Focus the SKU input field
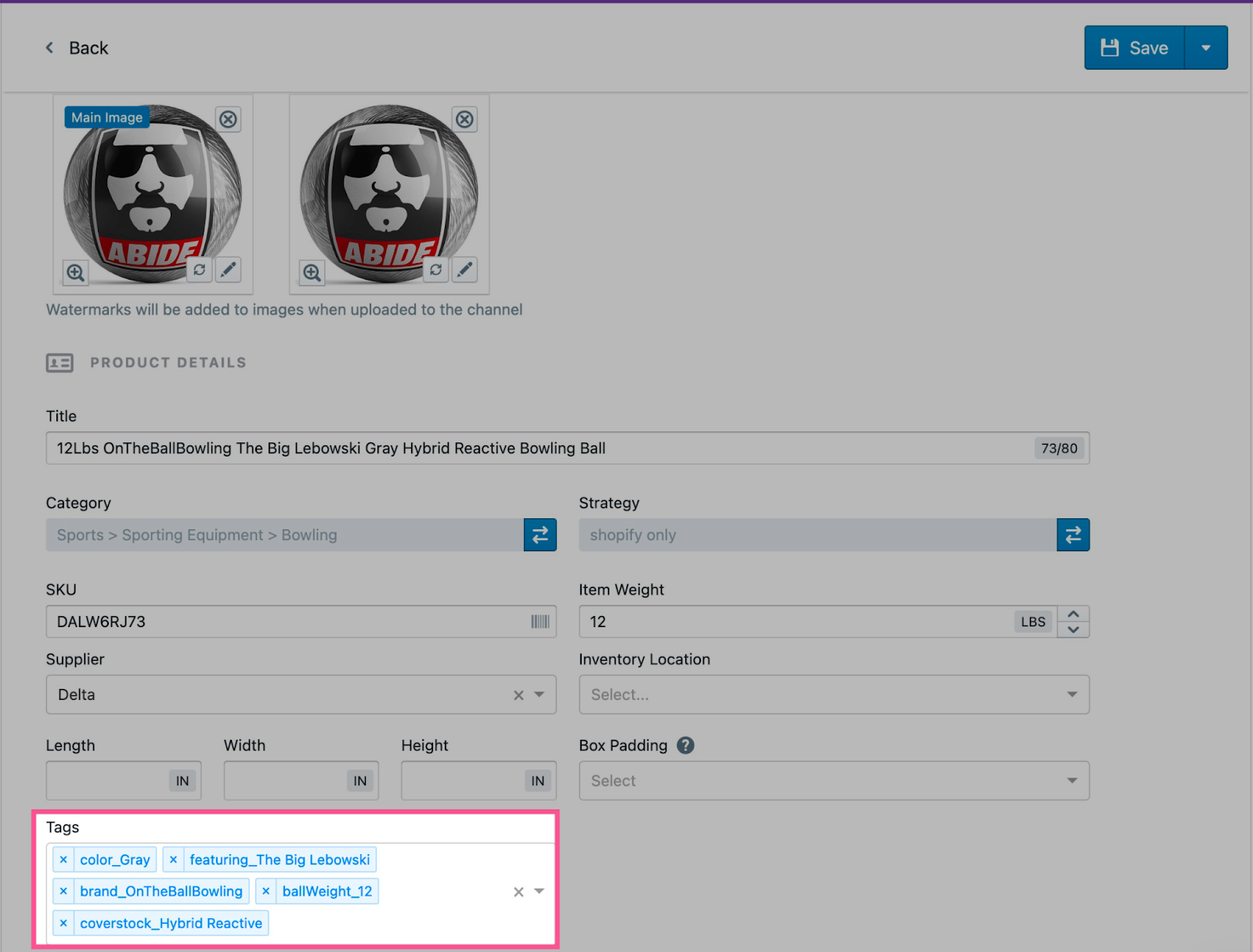The height and width of the screenshot is (952, 1253). pos(302,622)
